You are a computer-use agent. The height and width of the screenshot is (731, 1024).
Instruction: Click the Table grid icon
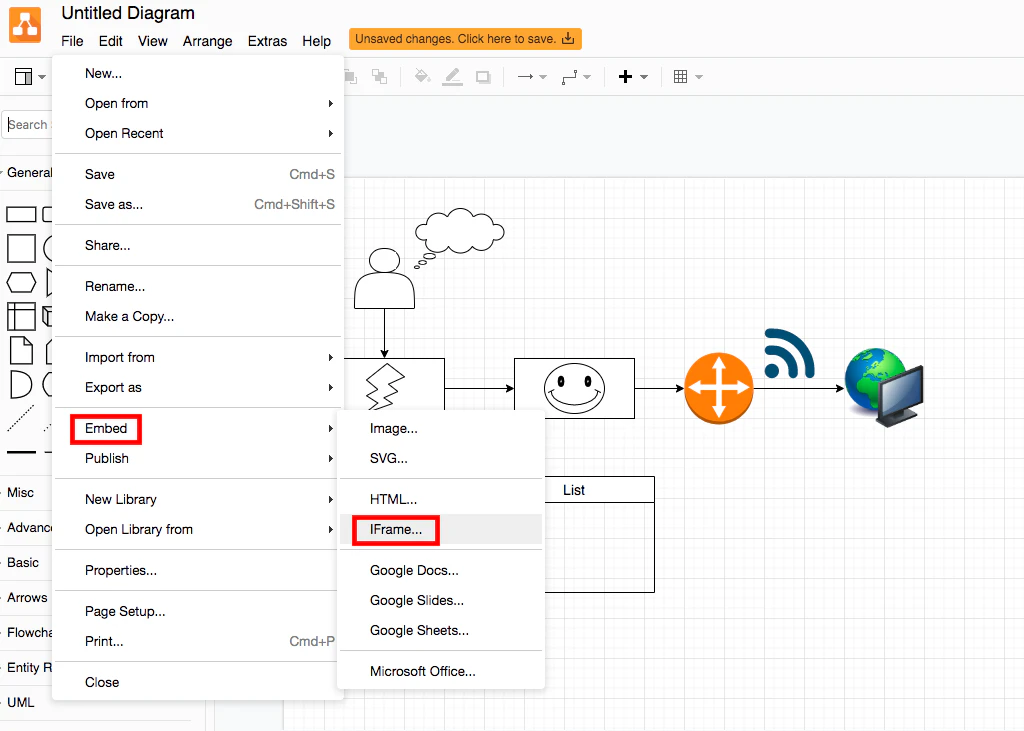680,77
